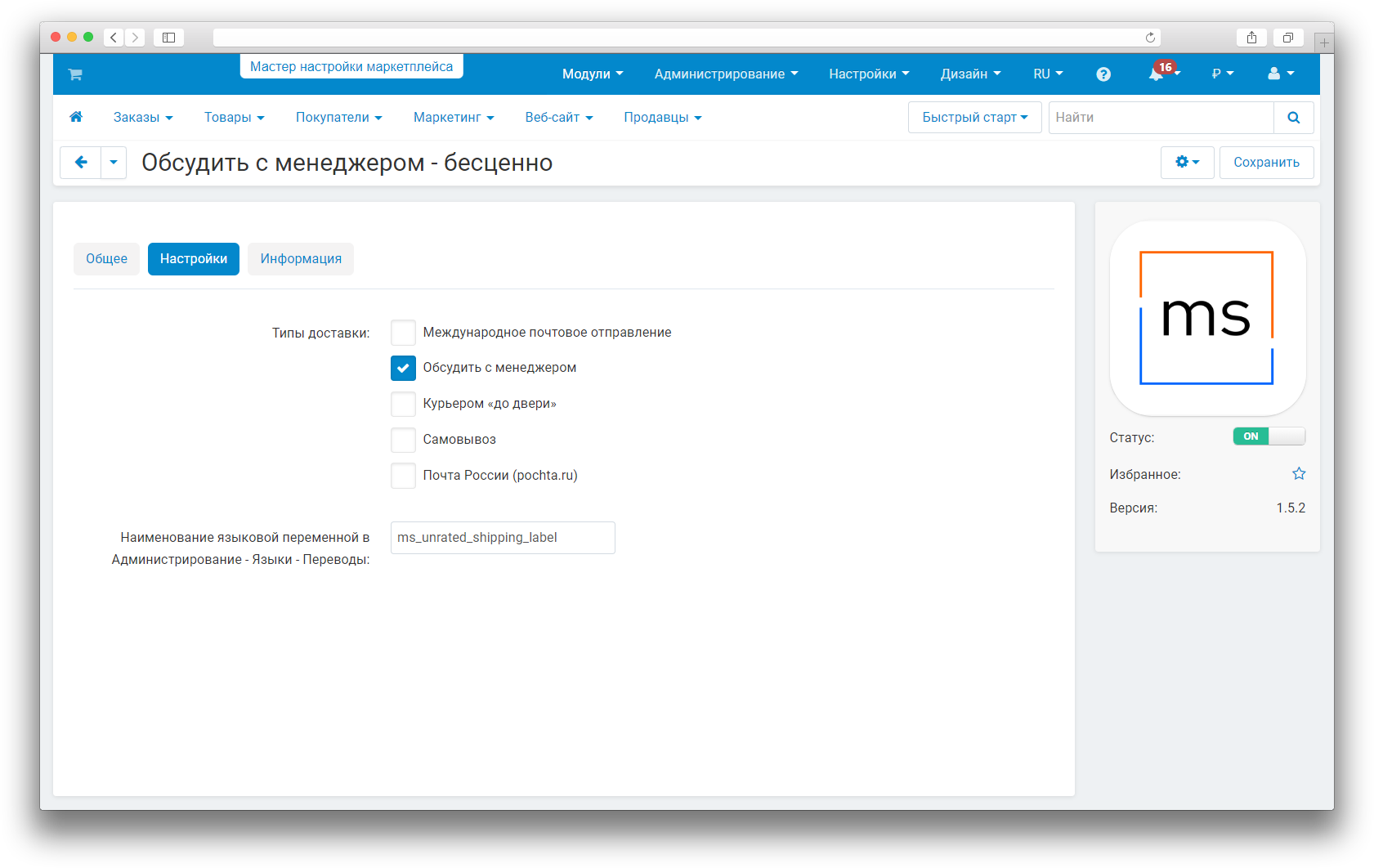Open the Информация tab
Screen dimensions: 1374x868
pyautogui.click(x=301, y=259)
